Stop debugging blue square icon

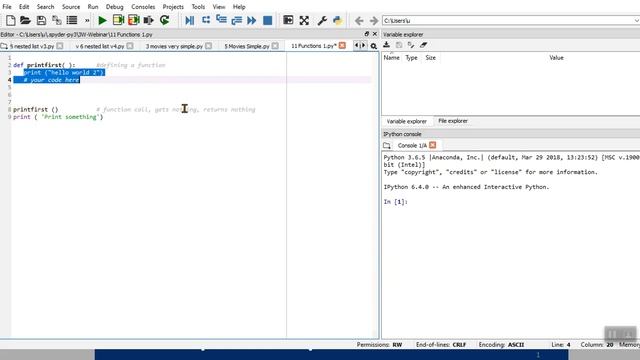coord(267,20)
